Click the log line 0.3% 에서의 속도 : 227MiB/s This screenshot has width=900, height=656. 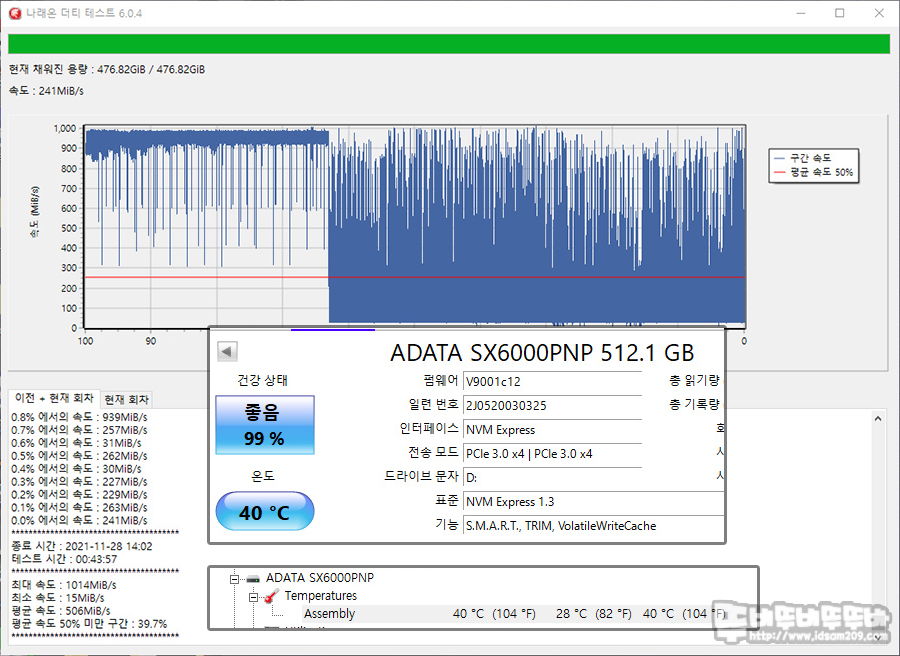(79, 482)
